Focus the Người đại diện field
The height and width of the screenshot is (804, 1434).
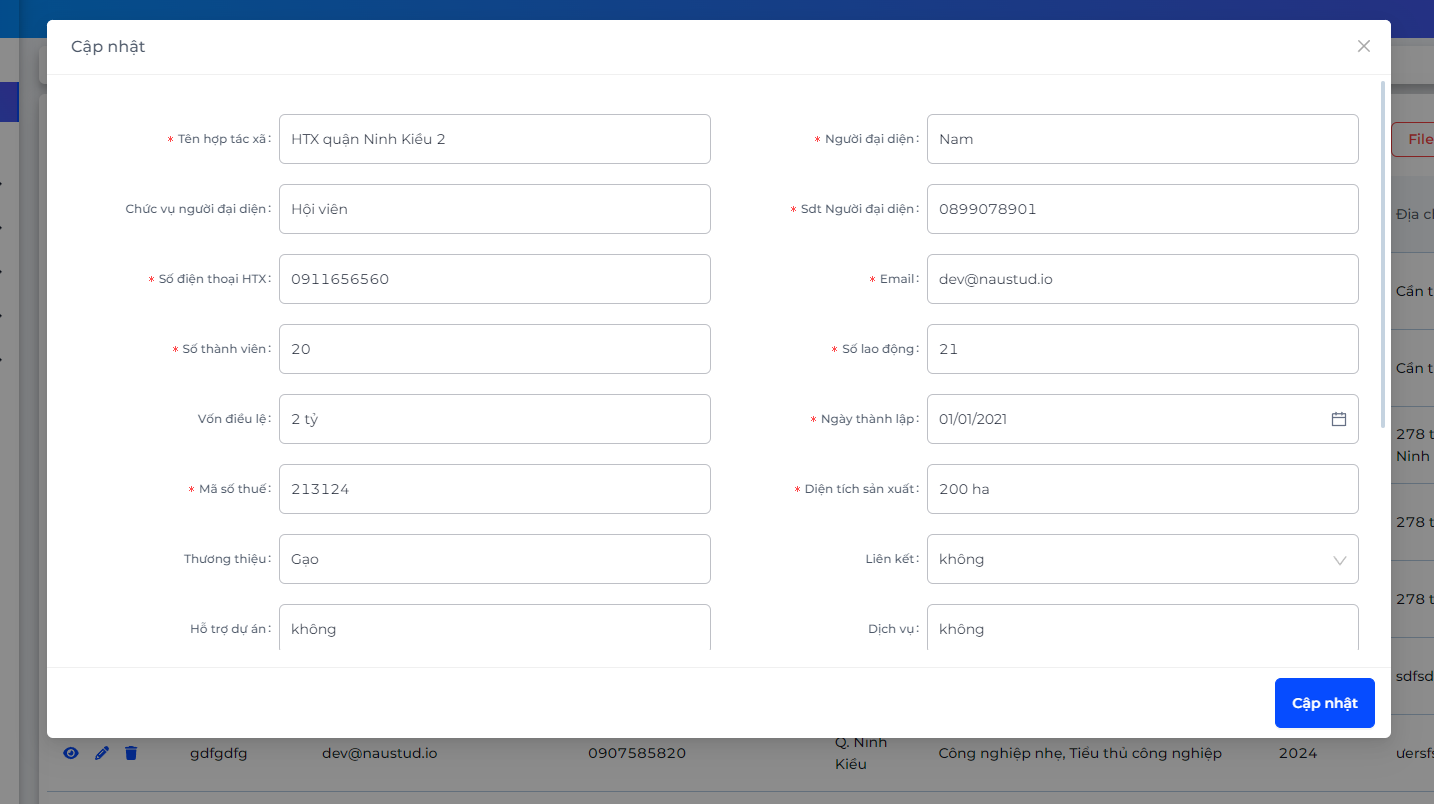(1142, 139)
